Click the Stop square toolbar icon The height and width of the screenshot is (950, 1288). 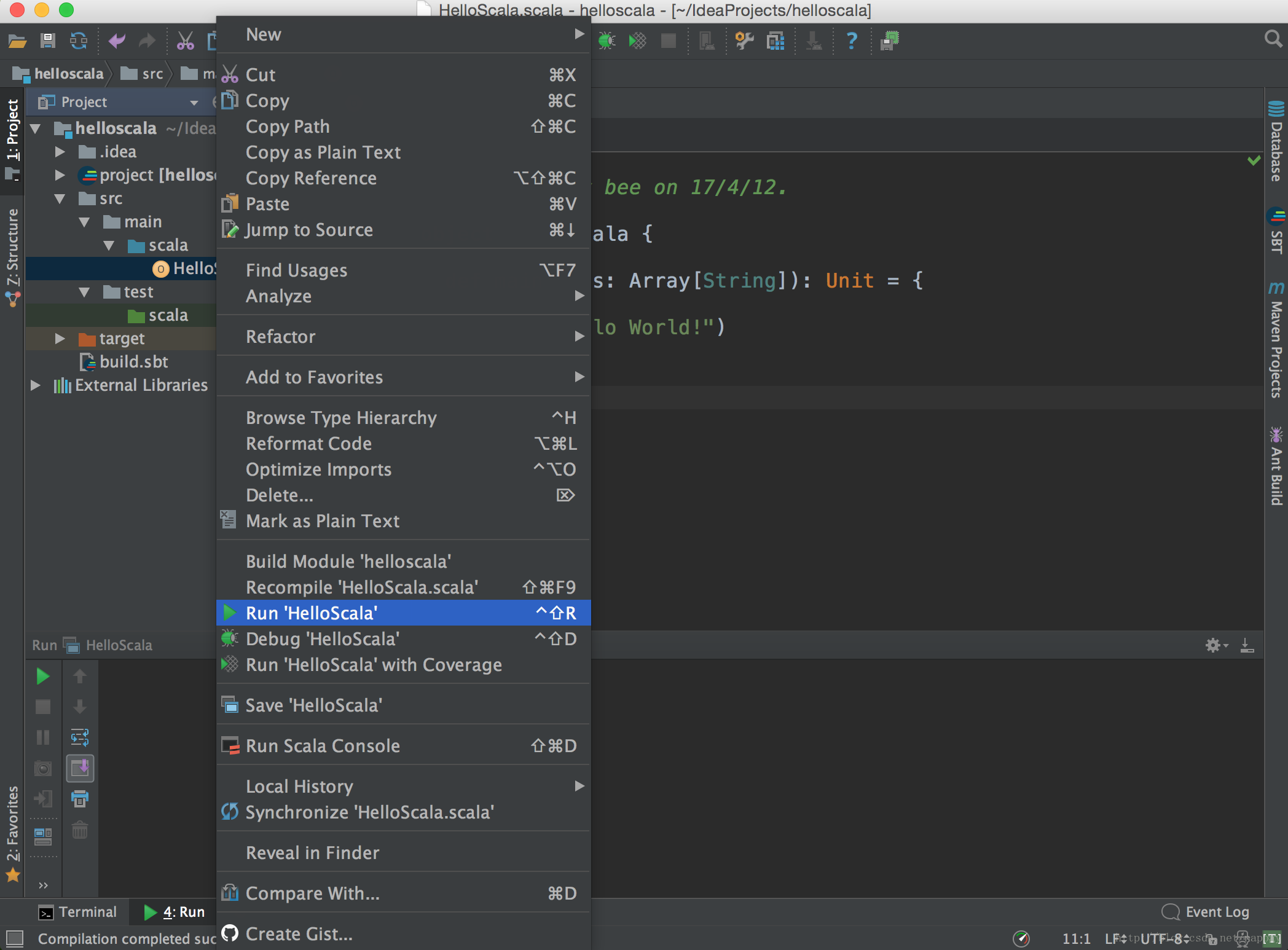668,41
